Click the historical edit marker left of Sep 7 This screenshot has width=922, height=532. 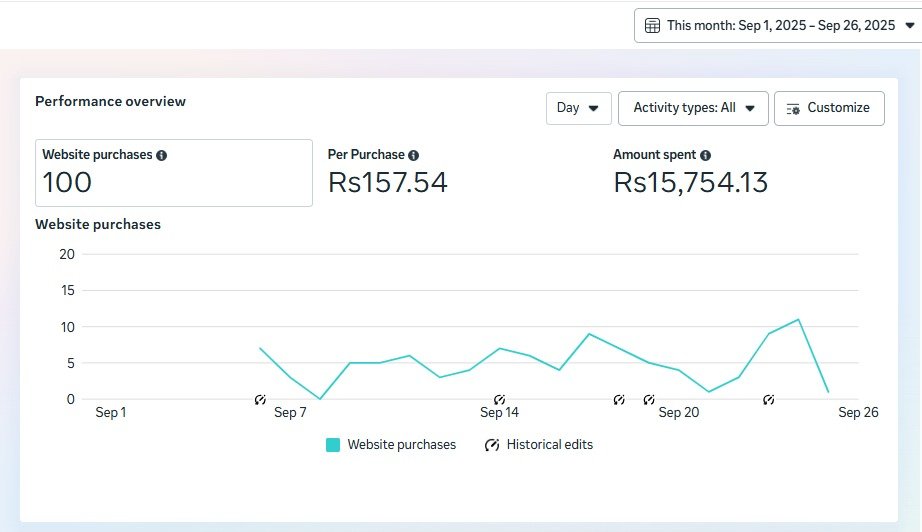click(260, 400)
